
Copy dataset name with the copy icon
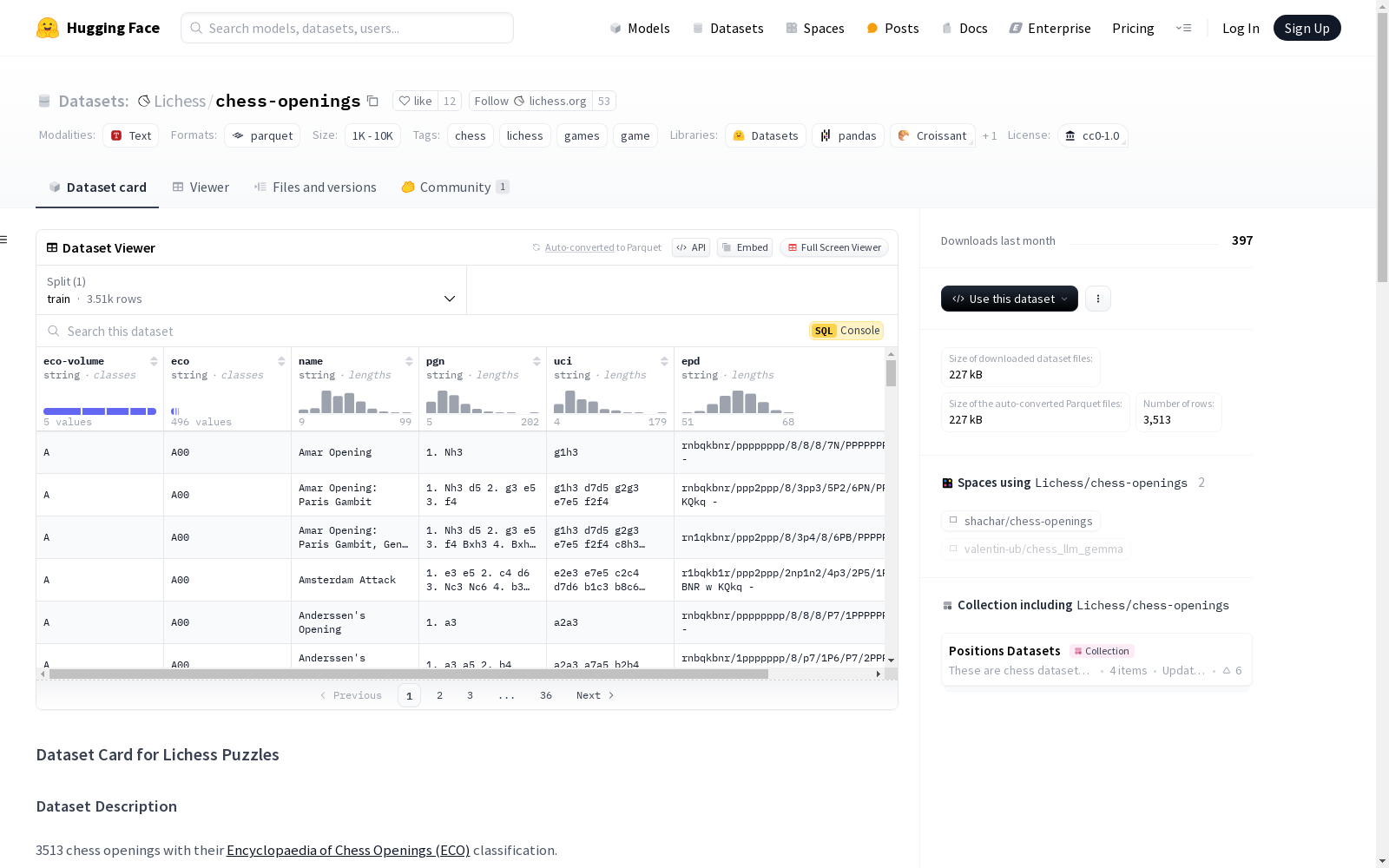coord(372,101)
